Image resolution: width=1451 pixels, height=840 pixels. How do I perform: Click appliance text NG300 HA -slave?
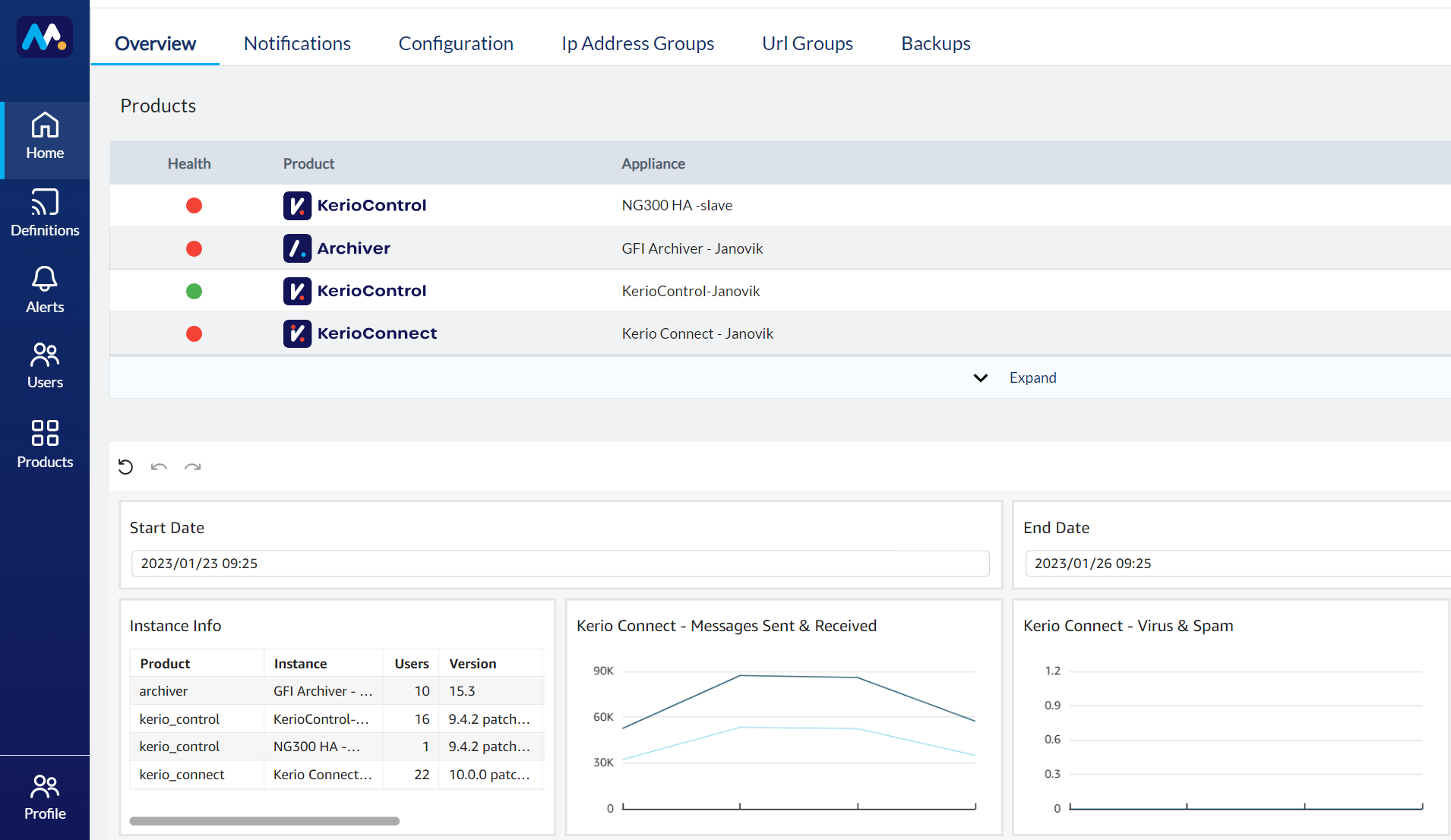point(677,205)
